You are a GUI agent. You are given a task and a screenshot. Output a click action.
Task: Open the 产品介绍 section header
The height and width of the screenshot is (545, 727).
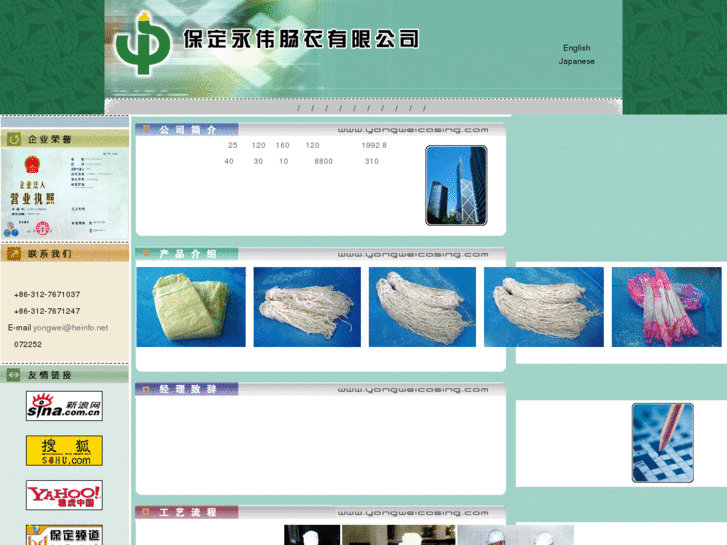[187, 254]
